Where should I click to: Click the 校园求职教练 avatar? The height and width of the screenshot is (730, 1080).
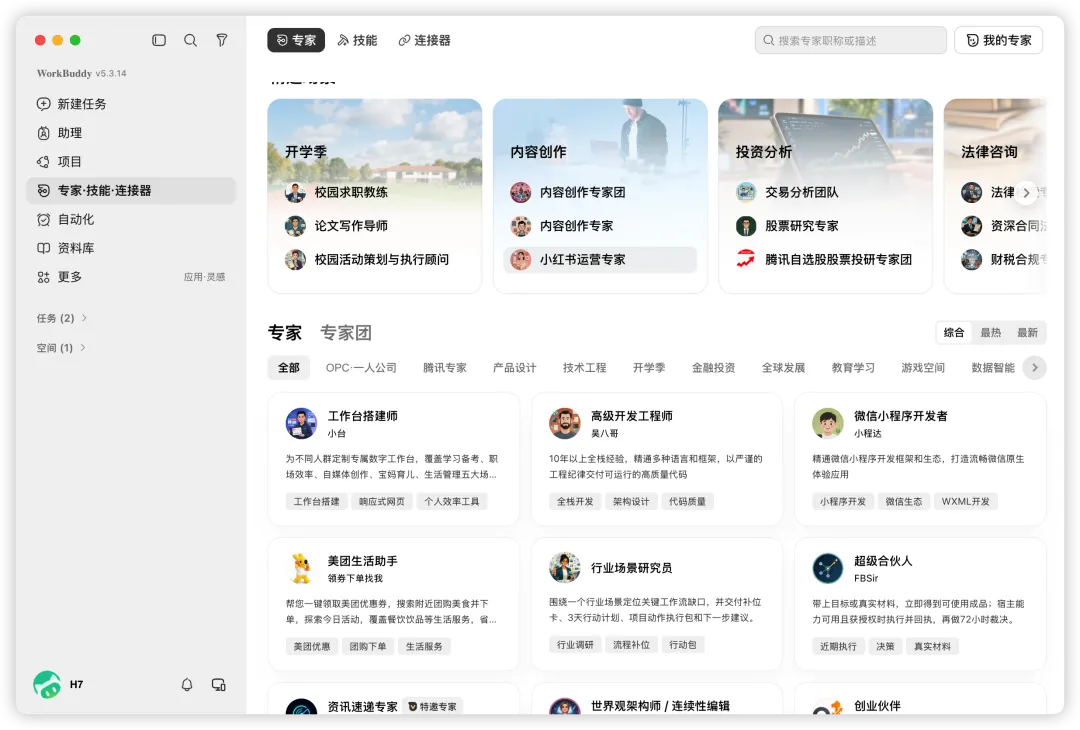point(295,192)
